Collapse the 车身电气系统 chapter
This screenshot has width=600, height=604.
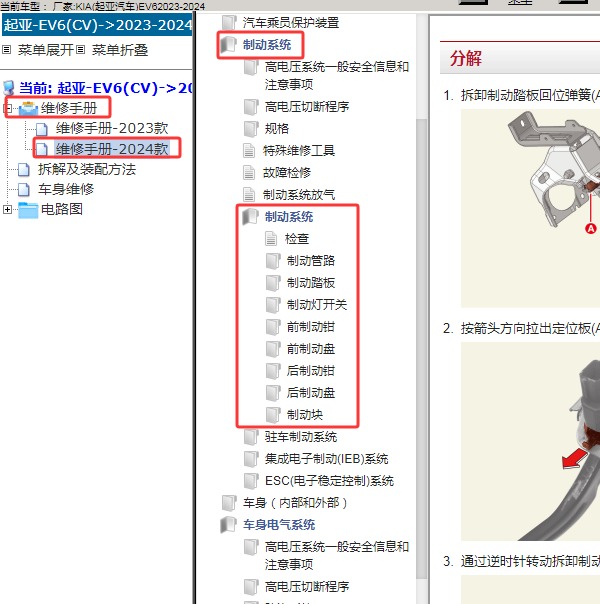[279, 525]
